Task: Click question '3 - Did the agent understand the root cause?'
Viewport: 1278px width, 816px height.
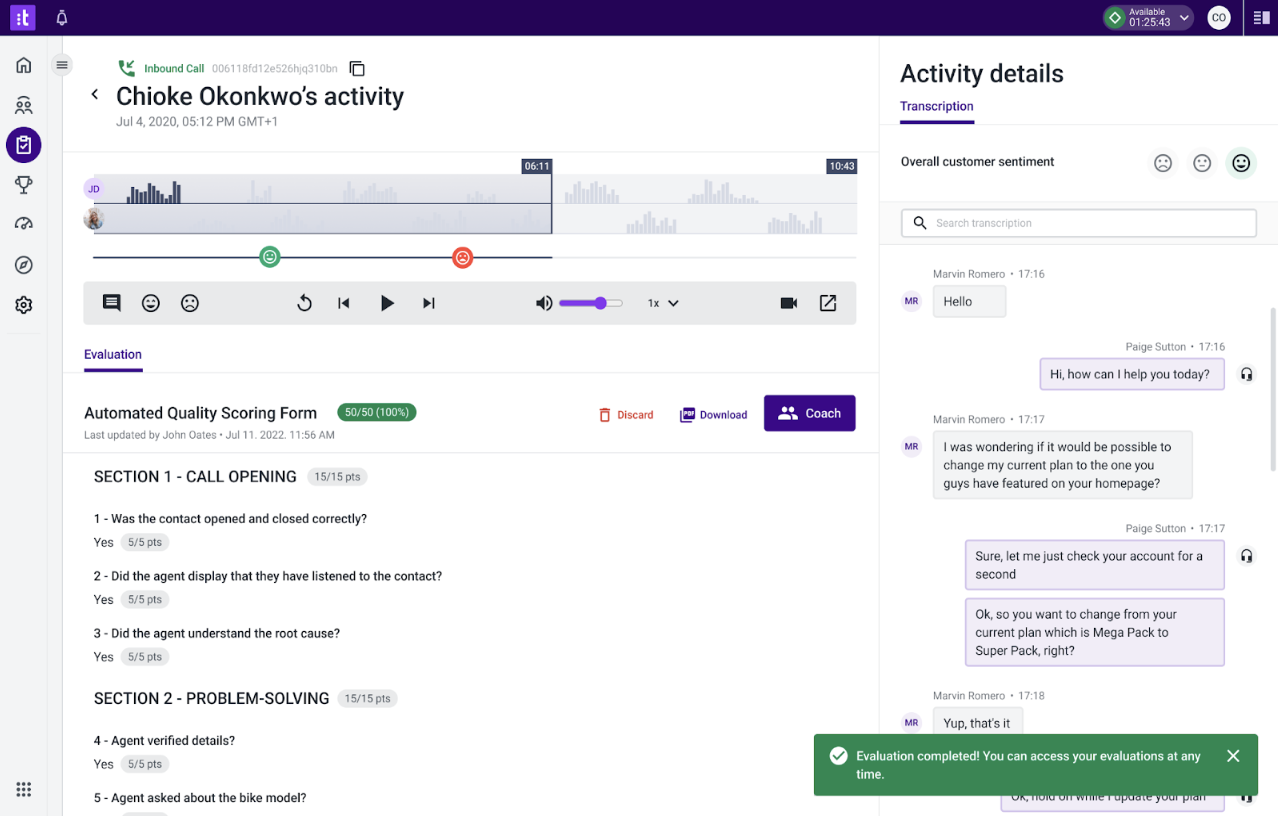Action: pos(217,634)
